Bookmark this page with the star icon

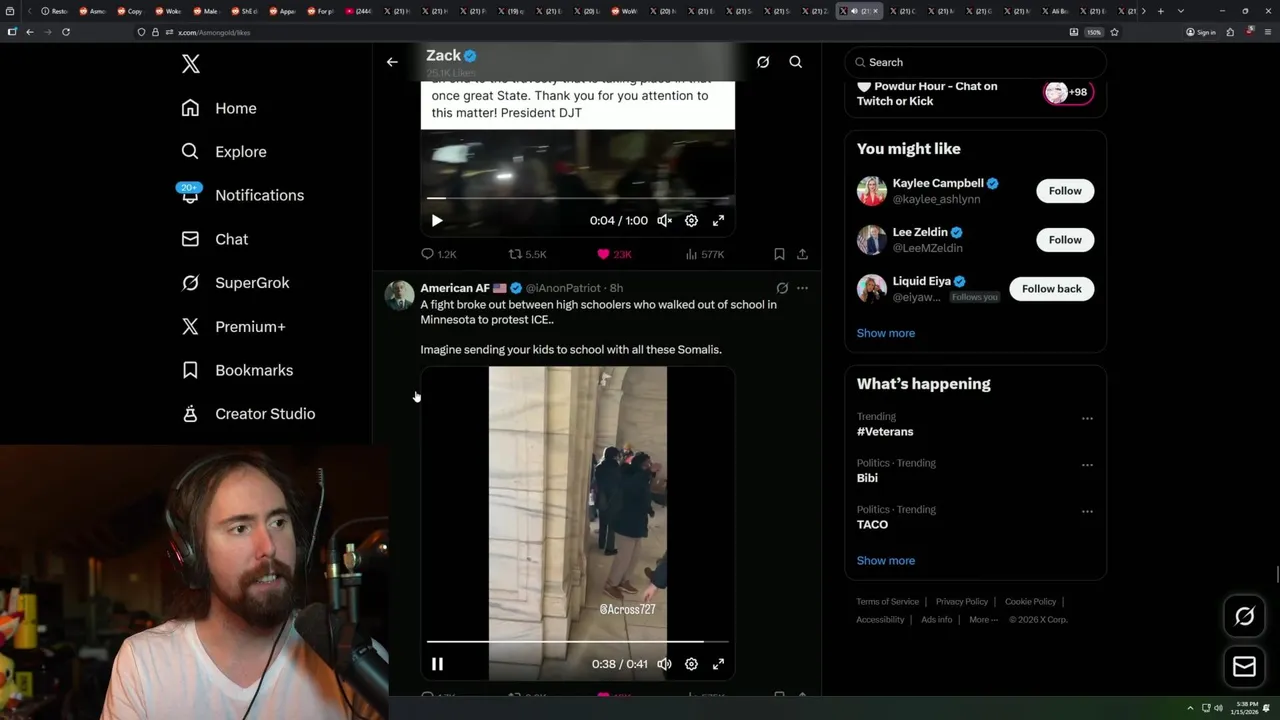1114,32
